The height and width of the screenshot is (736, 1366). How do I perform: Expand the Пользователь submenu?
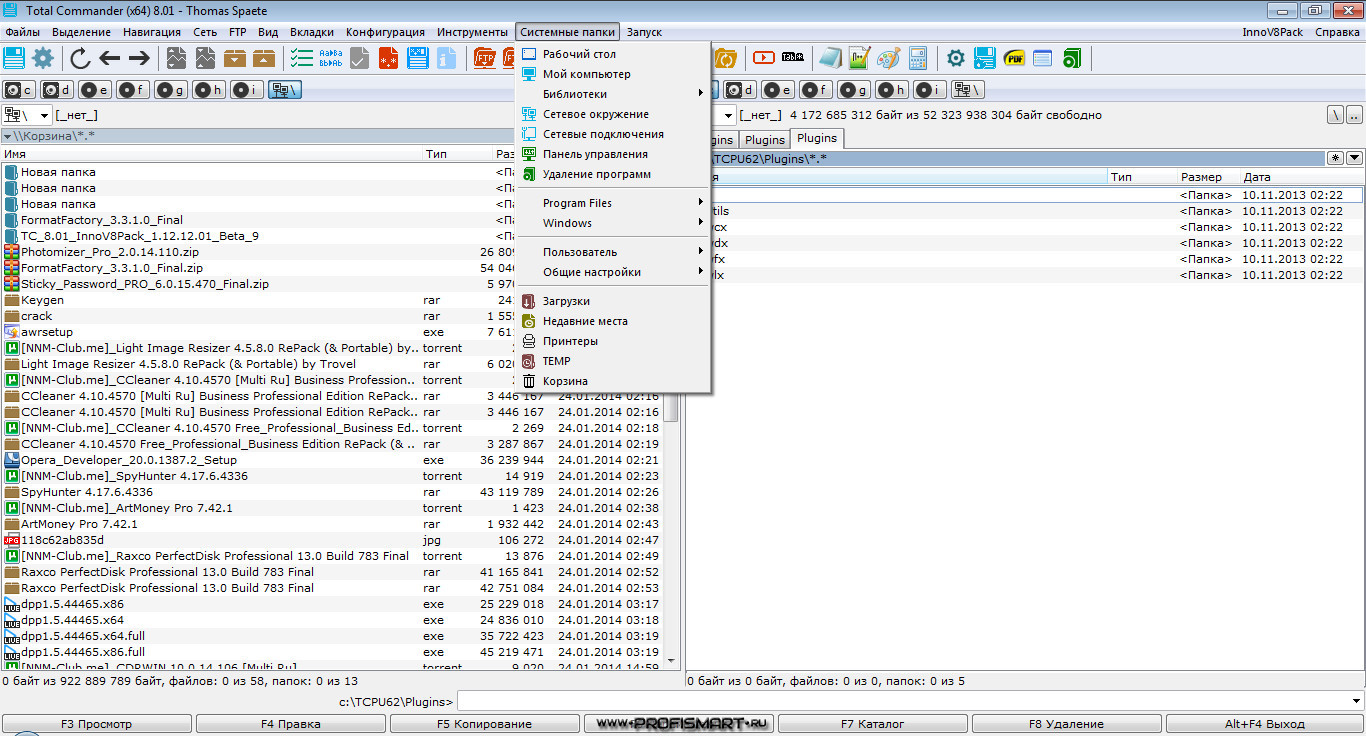pos(612,252)
